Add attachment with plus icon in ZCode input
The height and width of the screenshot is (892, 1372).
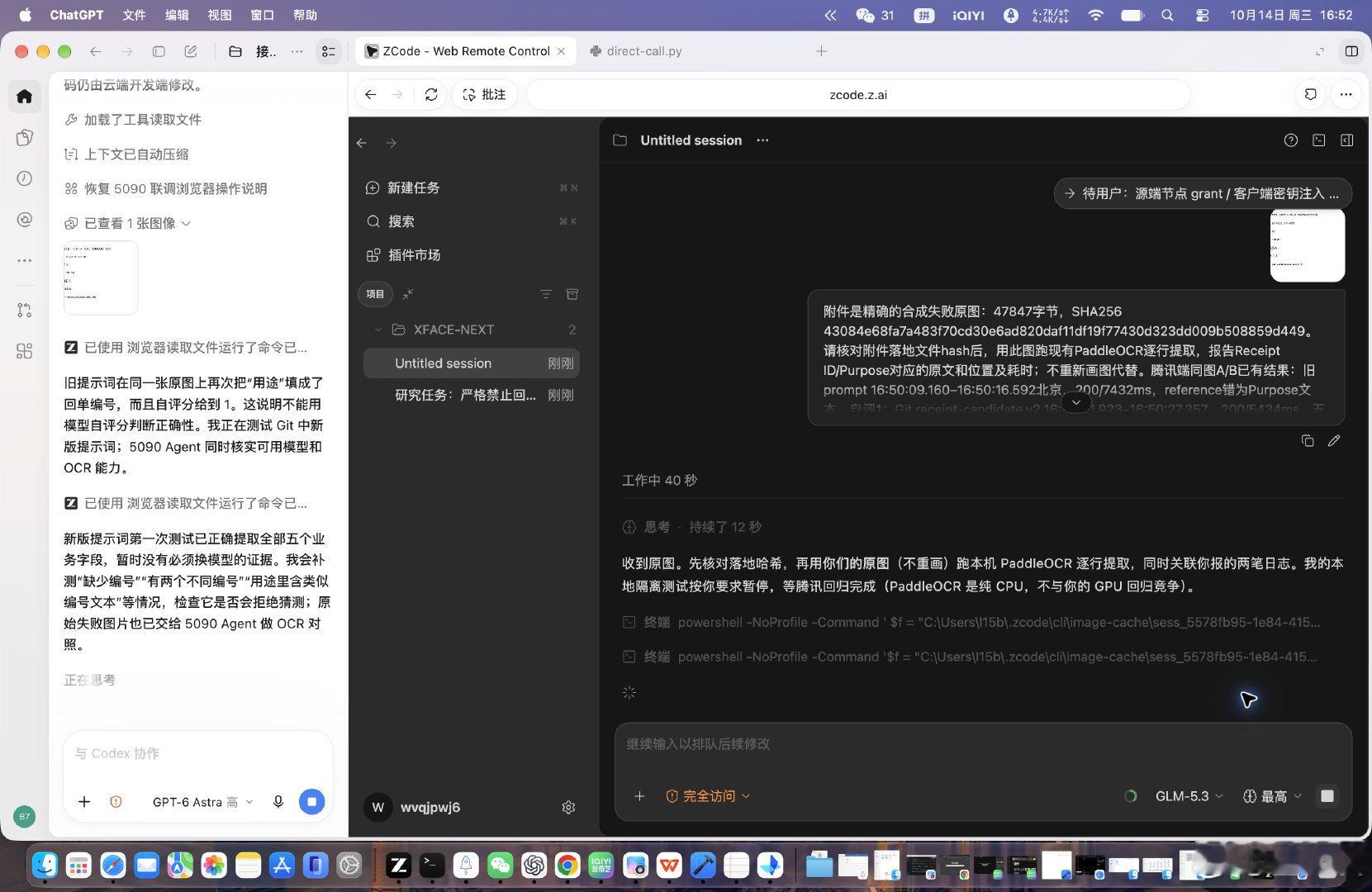[639, 796]
